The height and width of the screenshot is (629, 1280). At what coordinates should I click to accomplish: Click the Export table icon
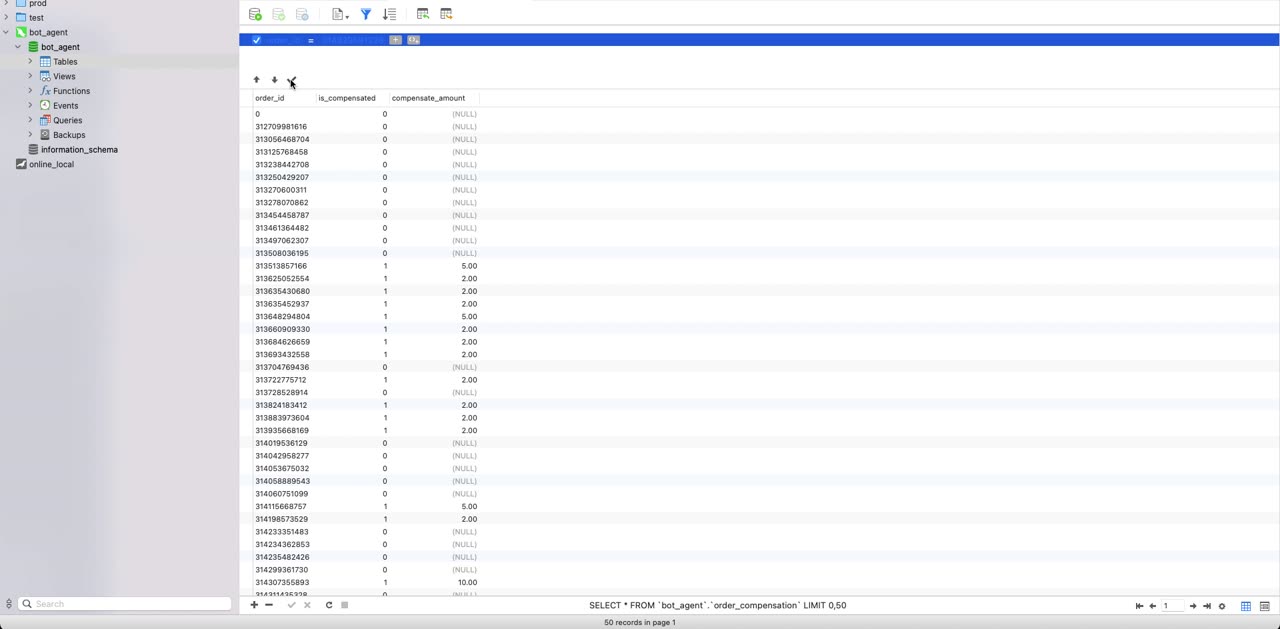click(x=446, y=14)
